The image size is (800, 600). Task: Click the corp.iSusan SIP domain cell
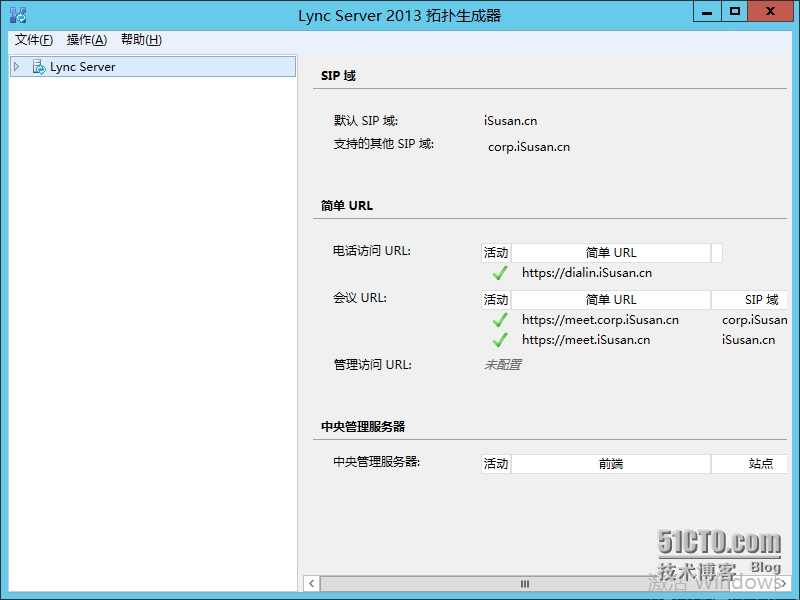[755, 320]
